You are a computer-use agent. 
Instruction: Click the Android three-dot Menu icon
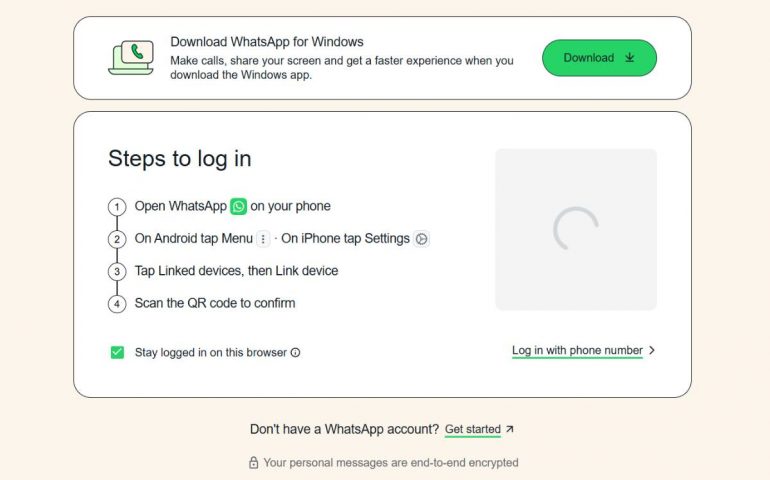tap(263, 239)
